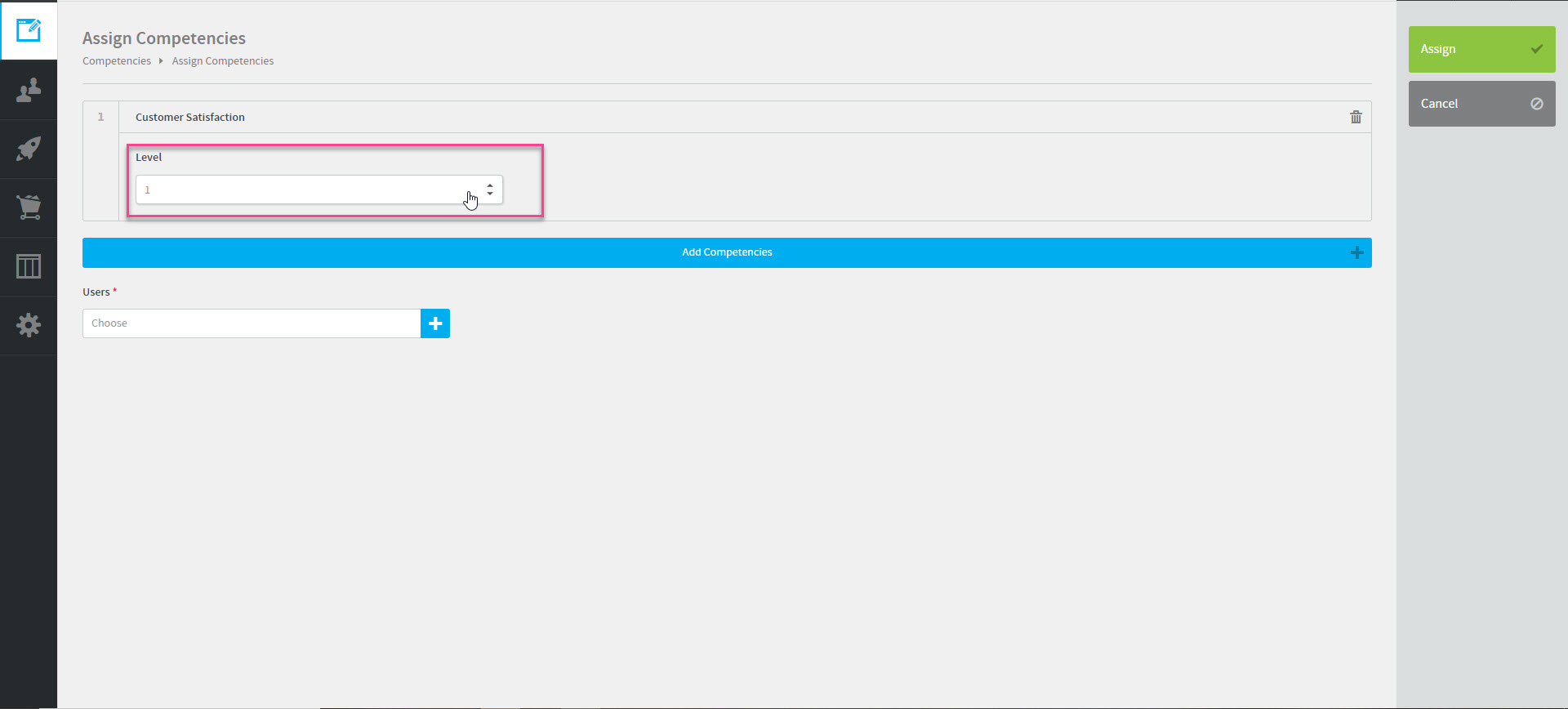Increase Level with the up arrow

click(x=490, y=185)
